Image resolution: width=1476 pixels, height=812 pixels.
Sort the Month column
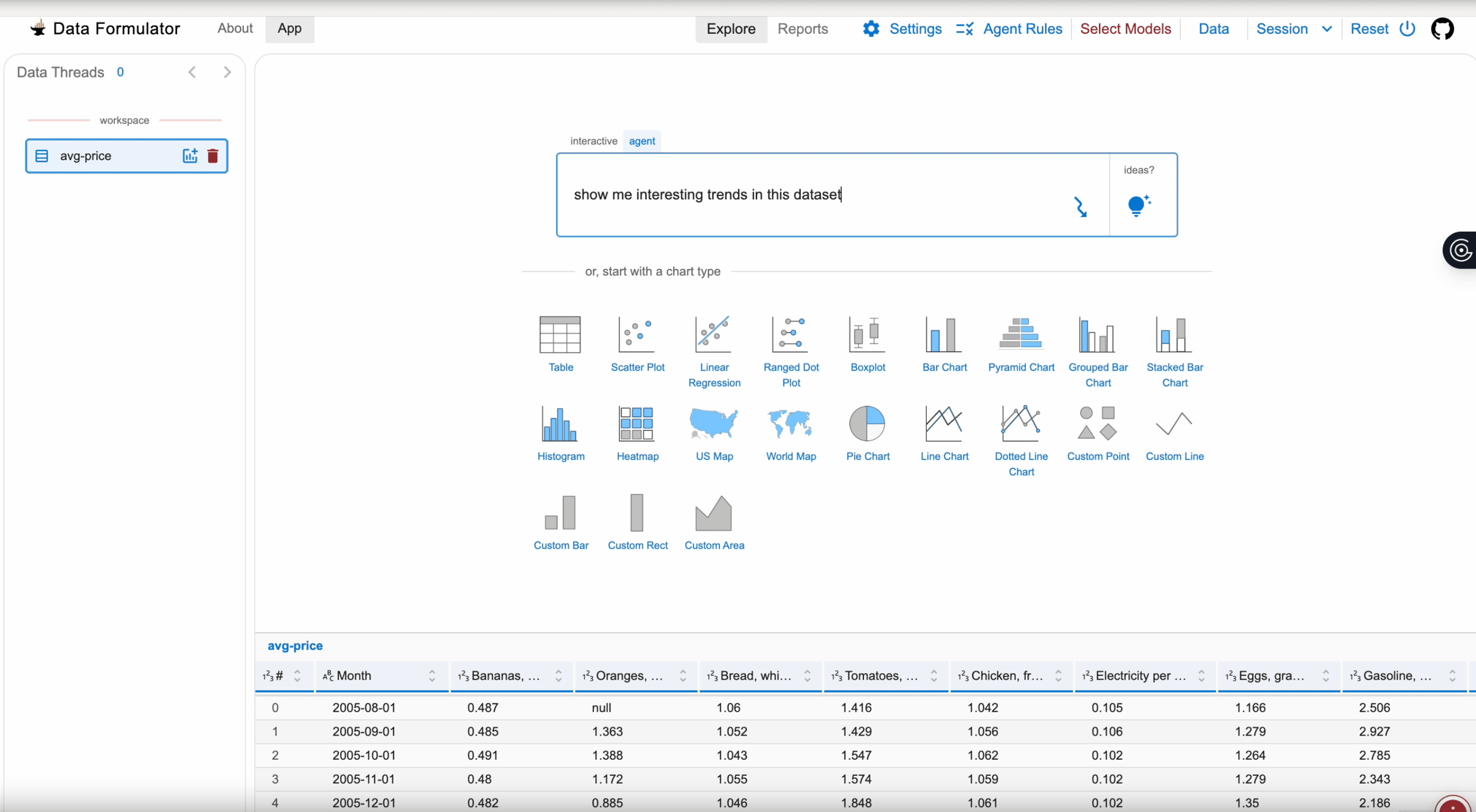[x=432, y=676]
